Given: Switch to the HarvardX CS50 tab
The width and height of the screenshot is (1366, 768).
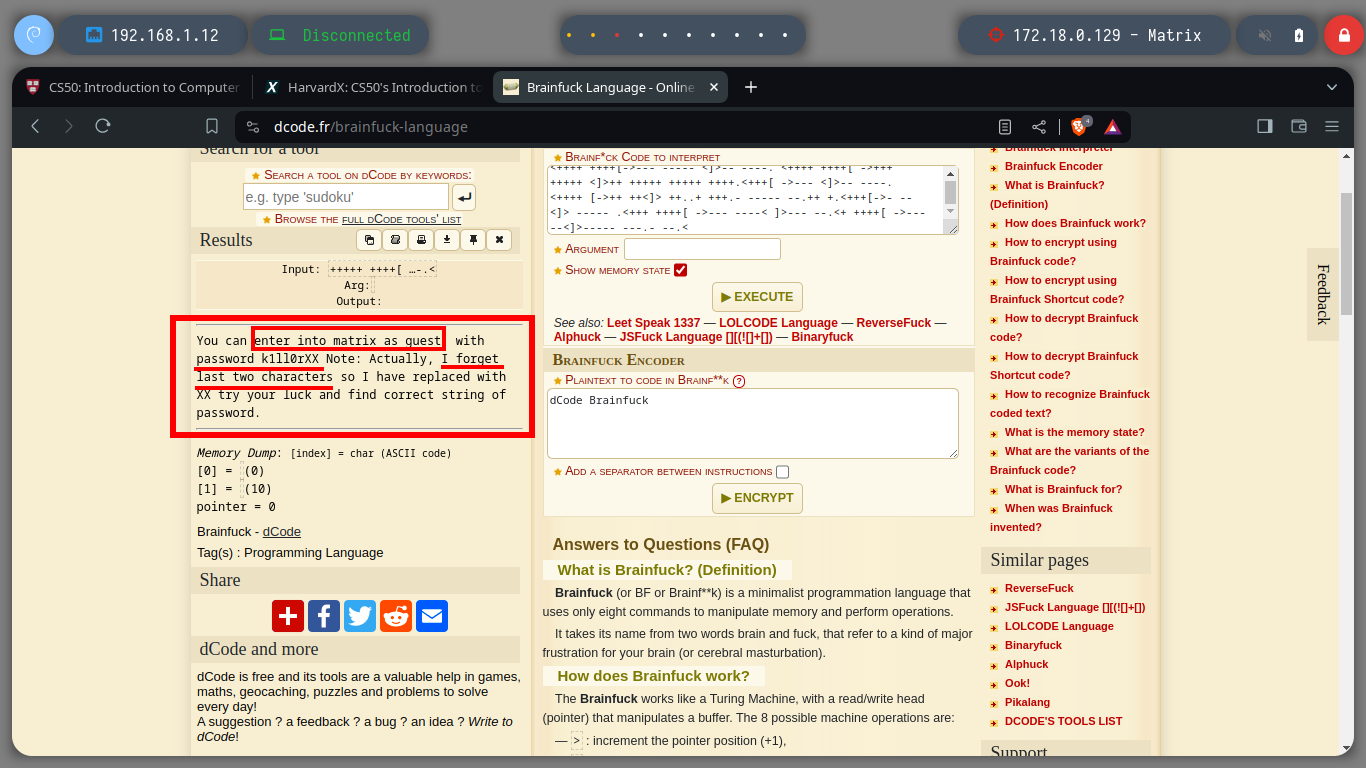Looking at the screenshot, I should point(372,87).
